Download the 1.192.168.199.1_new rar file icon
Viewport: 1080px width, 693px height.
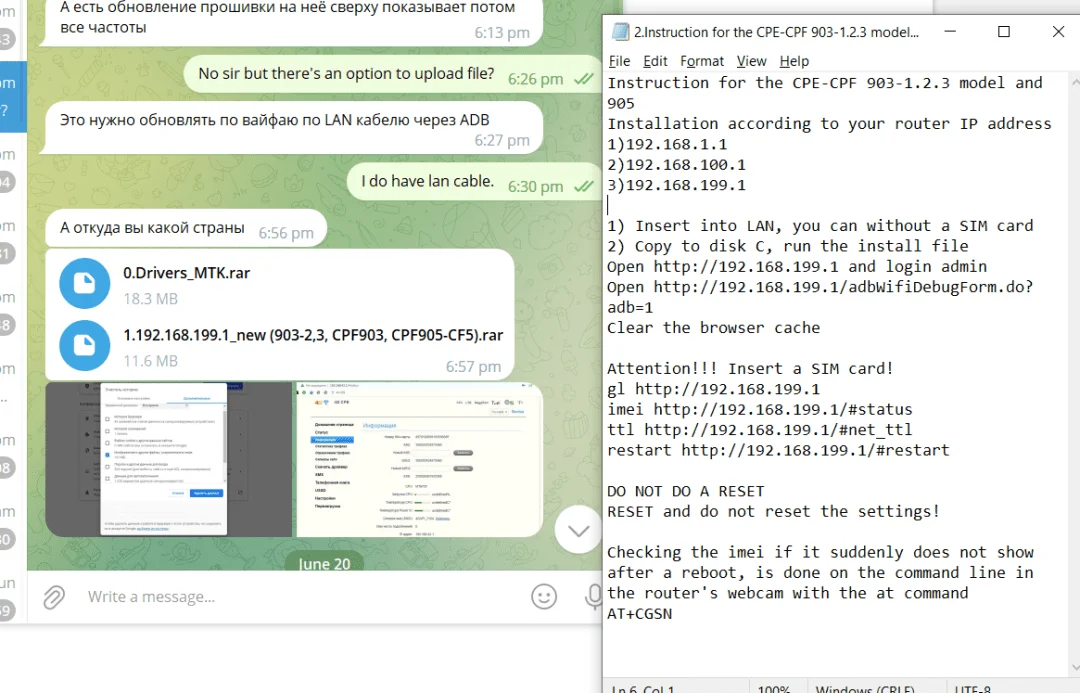click(x=85, y=345)
